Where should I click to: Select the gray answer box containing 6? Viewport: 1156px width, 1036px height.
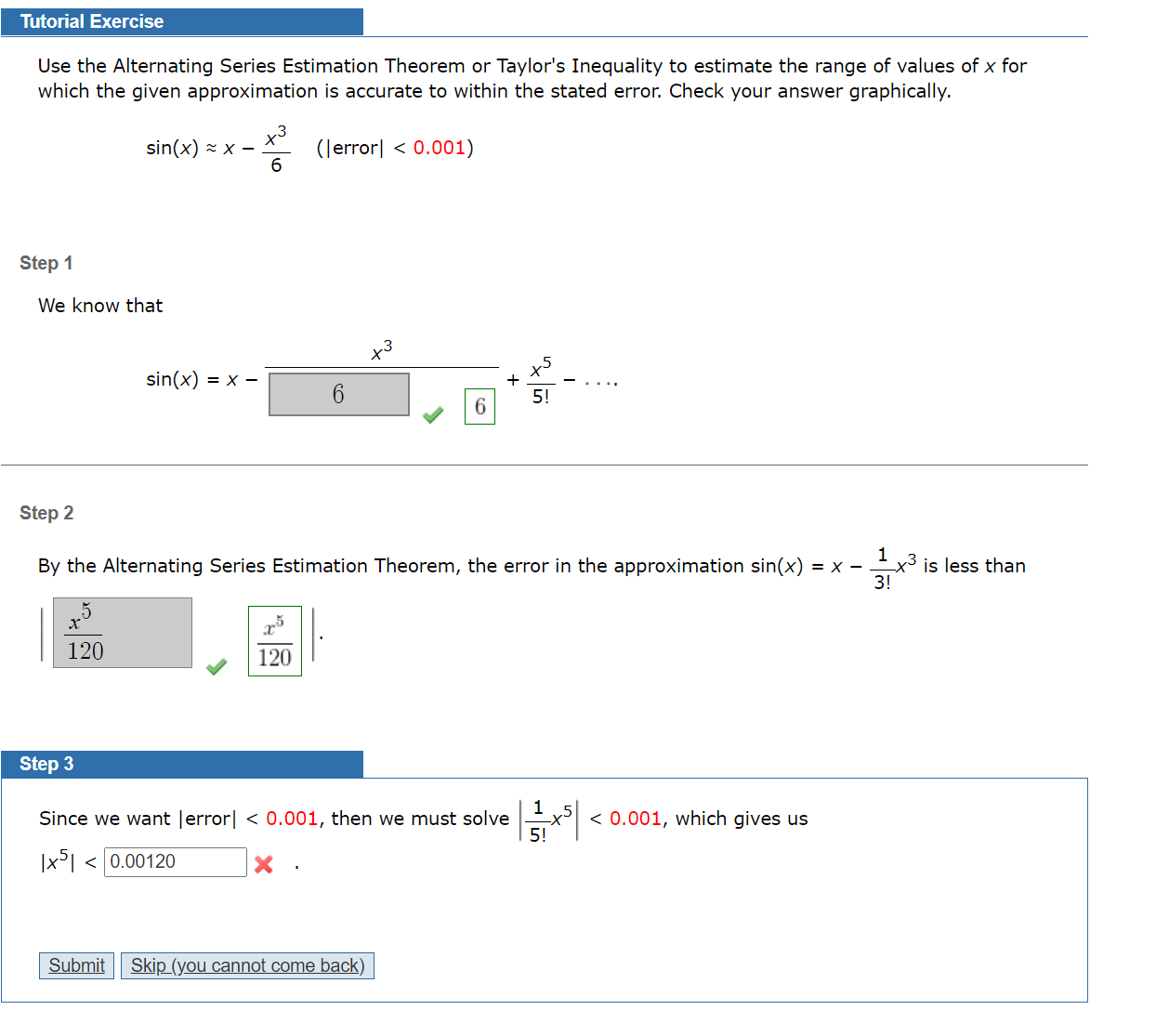[338, 393]
